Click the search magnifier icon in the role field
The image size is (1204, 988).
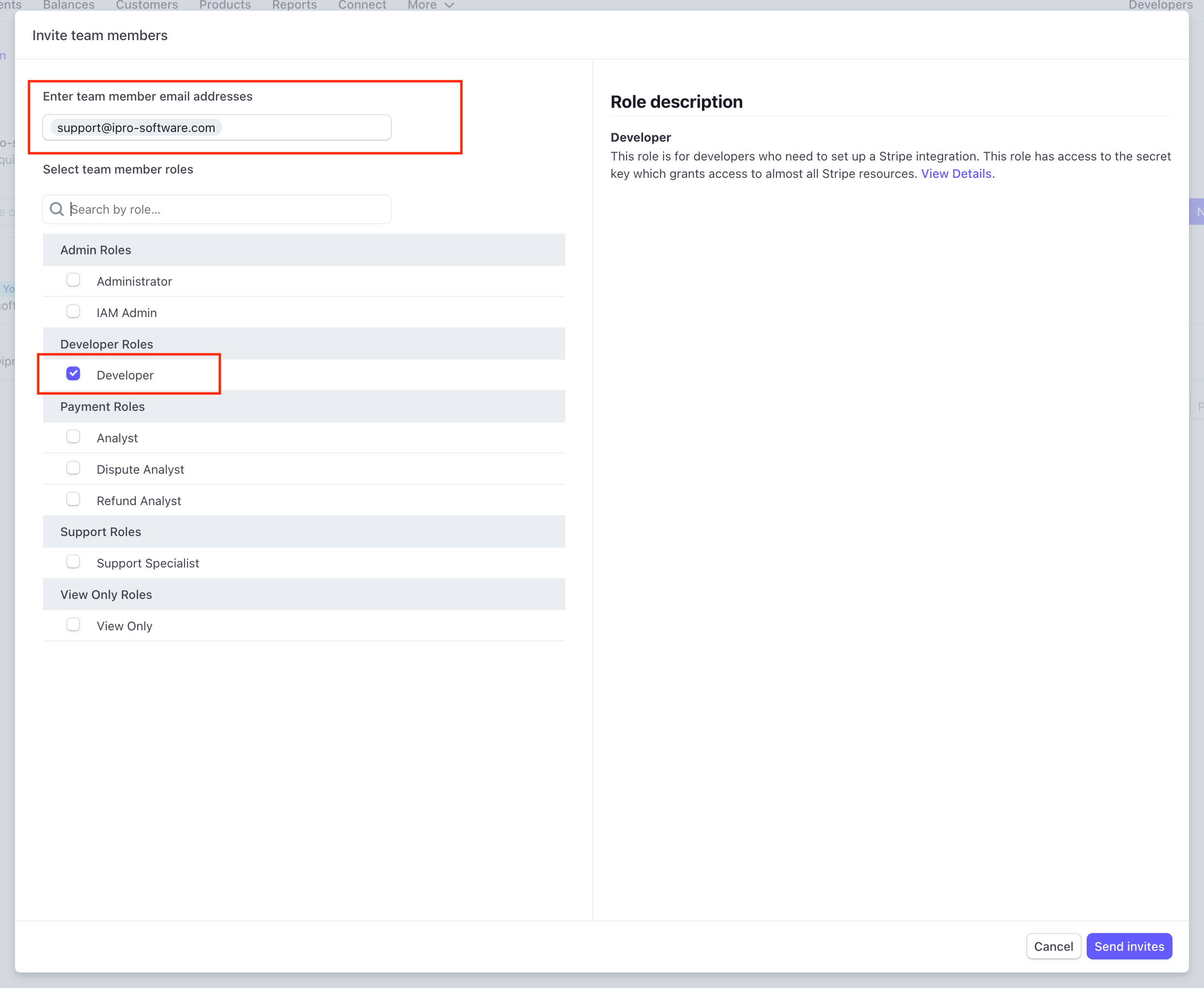click(x=57, y=209)
